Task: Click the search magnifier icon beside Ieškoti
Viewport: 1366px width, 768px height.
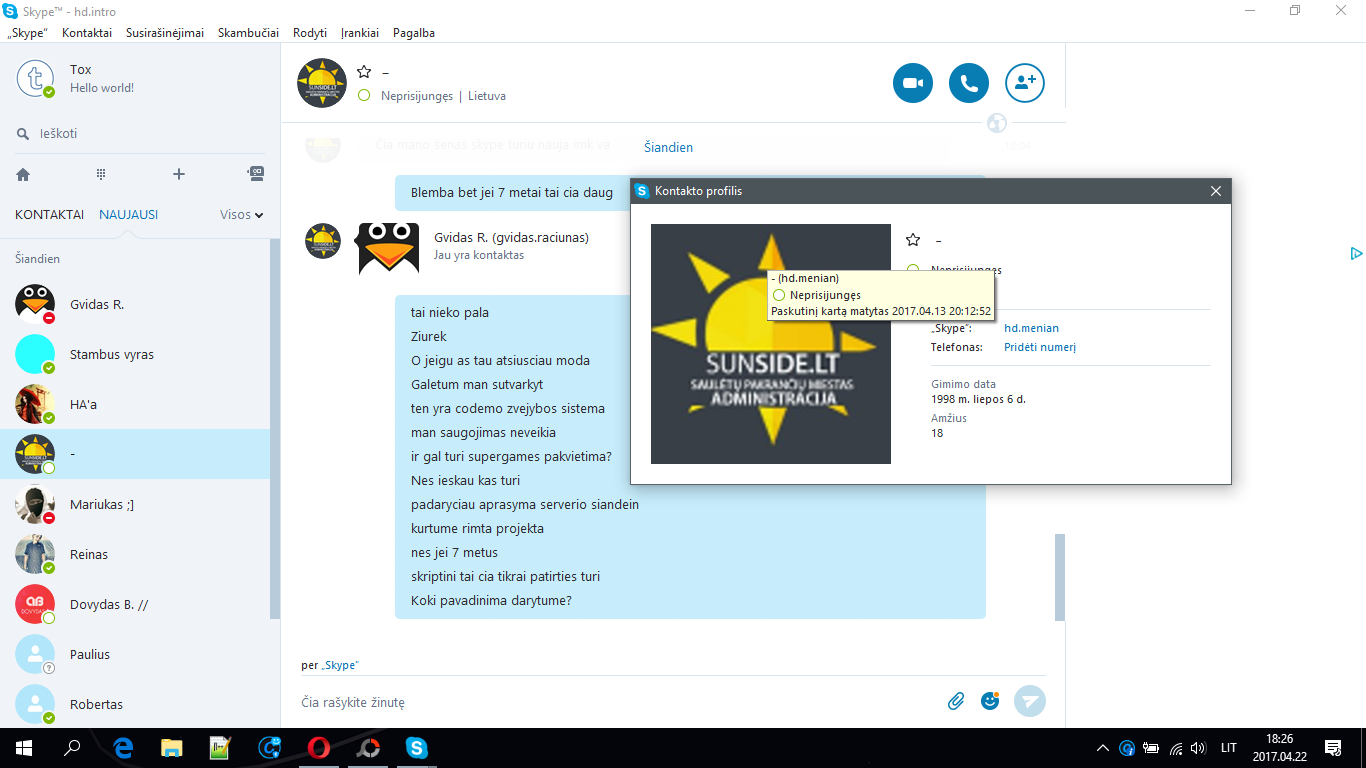Action: point(23,134)
